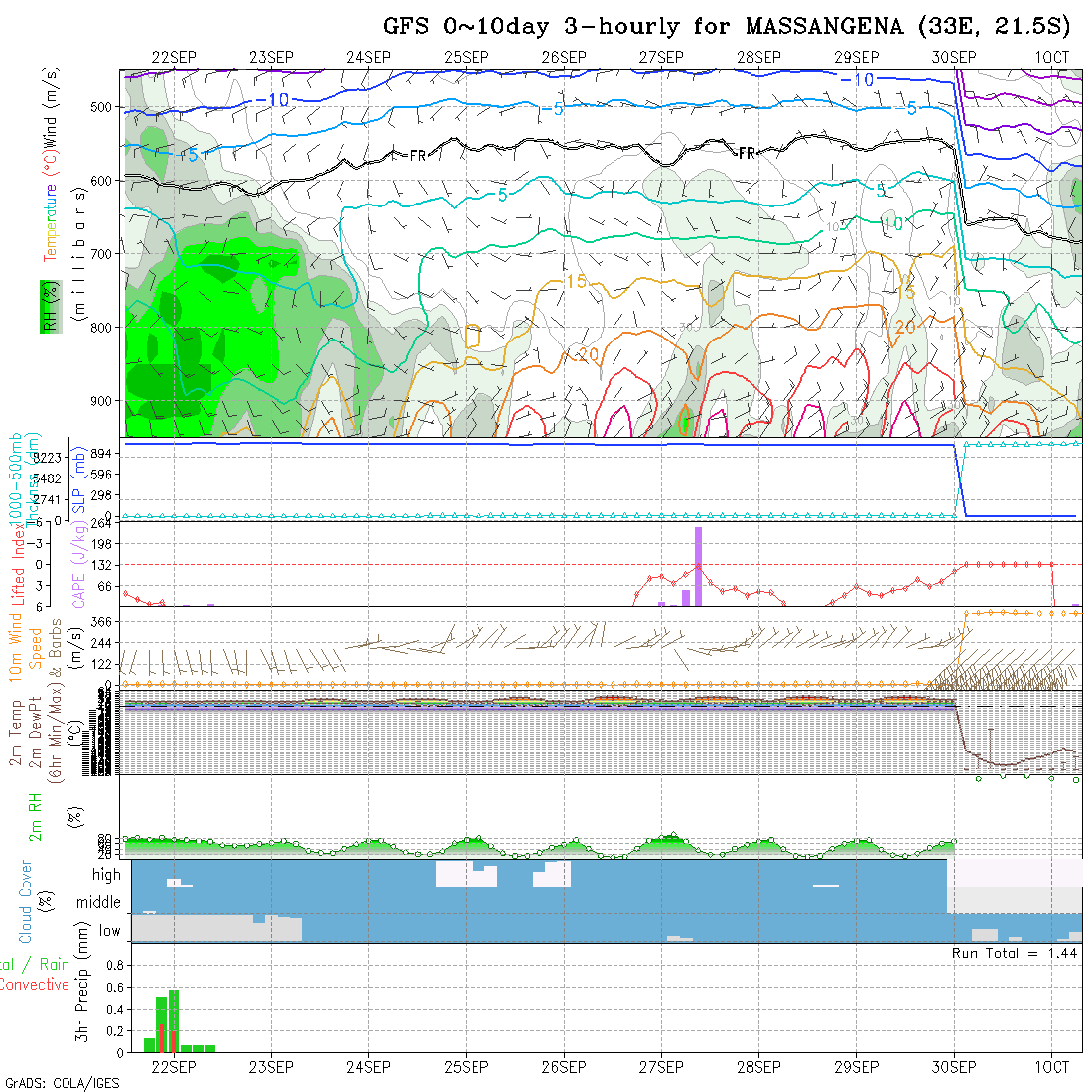The image size is (1092, 1092).
Task: Click the tallest green precipitation bar
Action: (x=174, y=1020)
